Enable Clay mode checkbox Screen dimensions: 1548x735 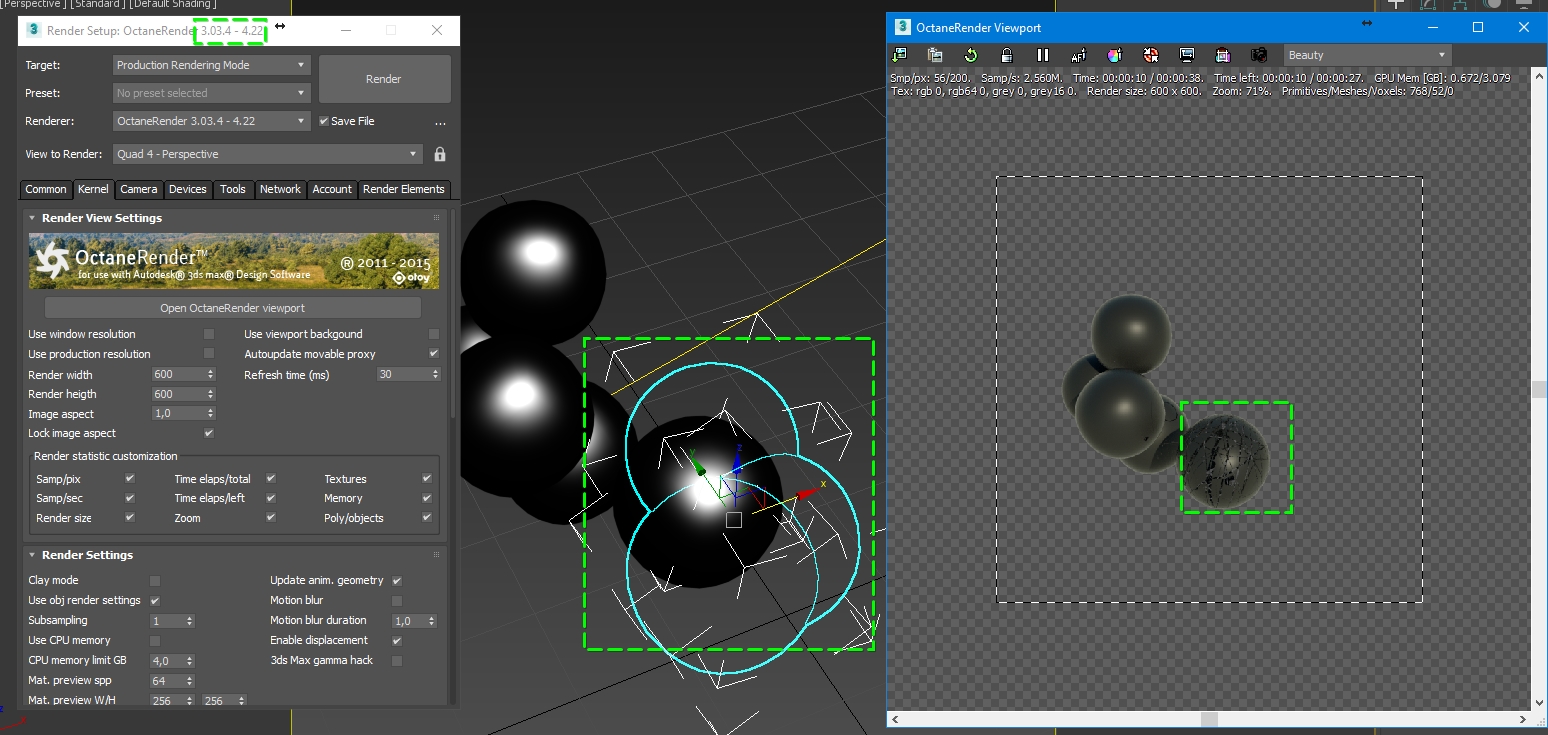coord(155,580)
